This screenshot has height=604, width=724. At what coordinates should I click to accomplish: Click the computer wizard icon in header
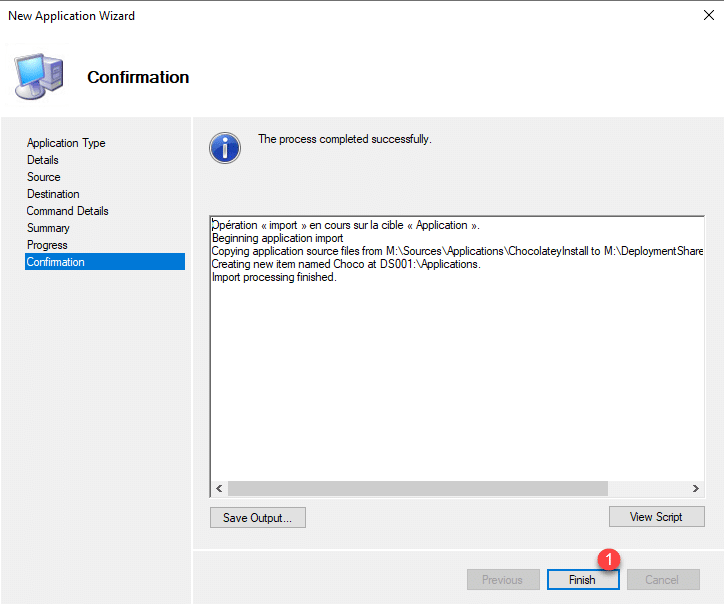pos(39,75)
